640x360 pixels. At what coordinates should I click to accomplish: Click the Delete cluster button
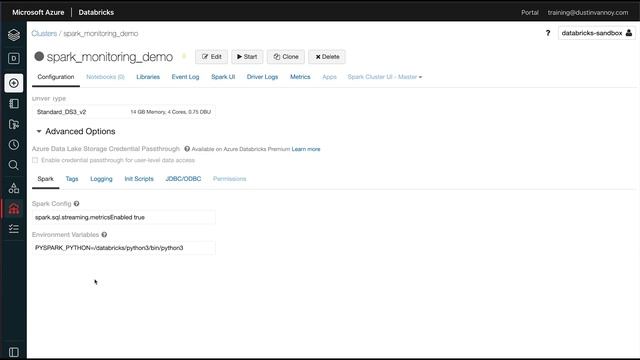tap(327, 57)
